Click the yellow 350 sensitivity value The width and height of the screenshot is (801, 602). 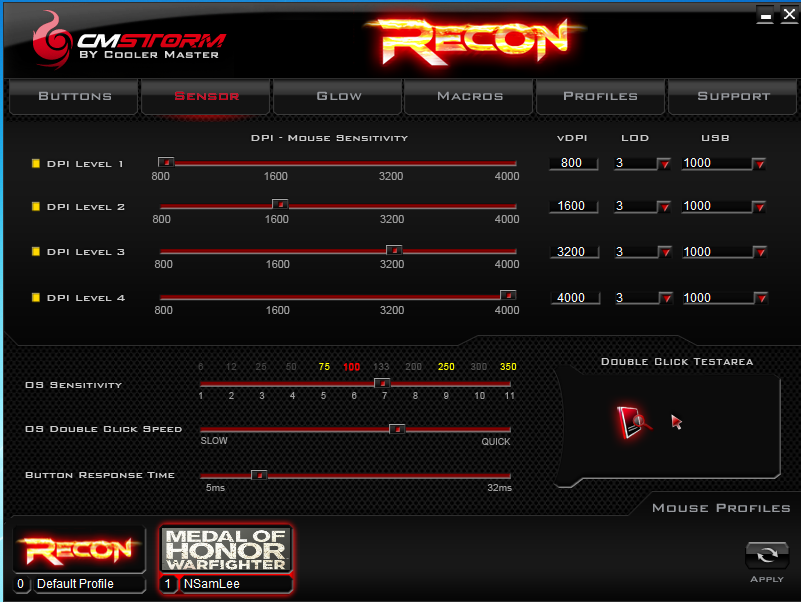508,367
